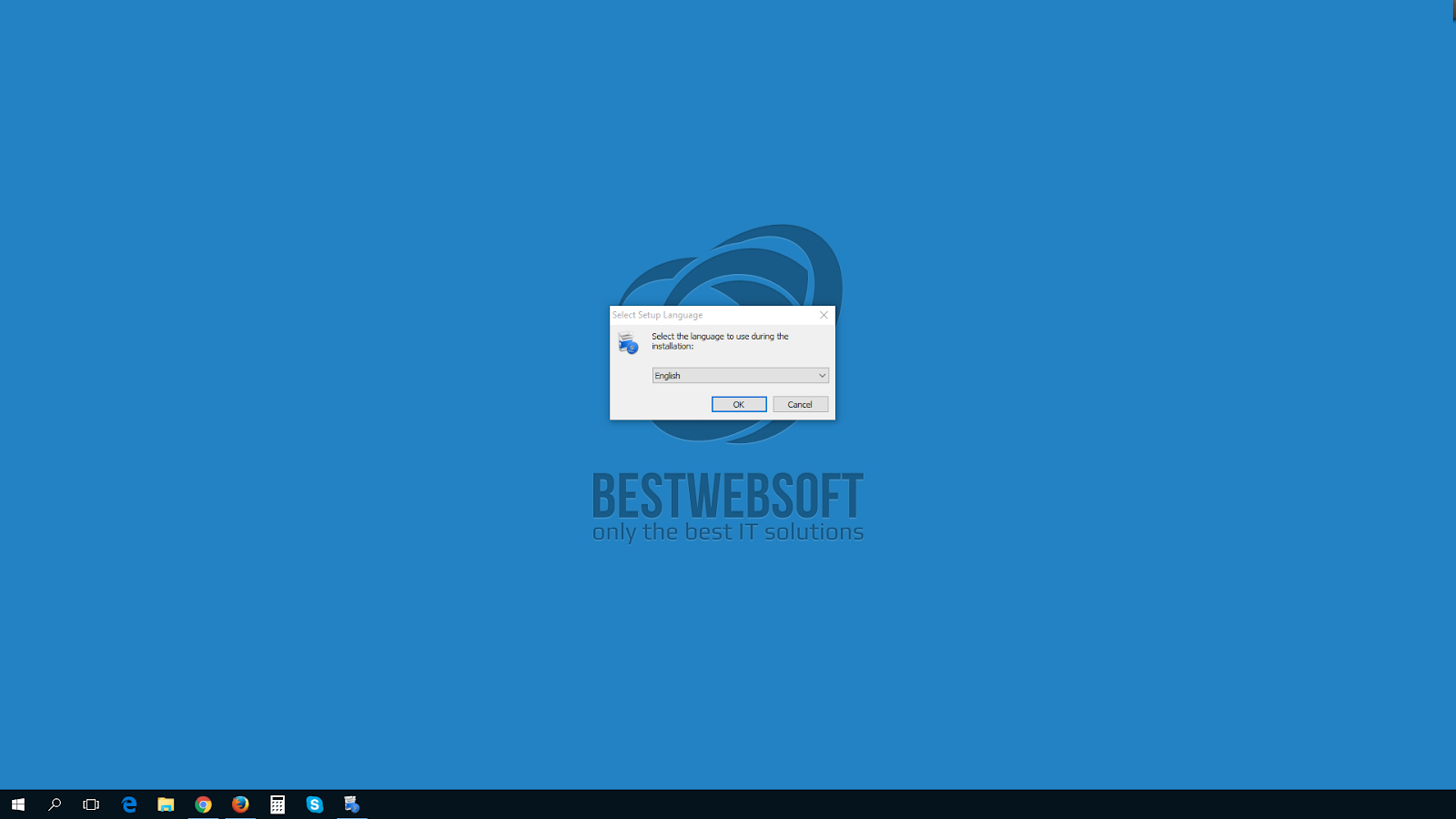
Task: Confirm language with OK button
Action: [x=739, y=404]
